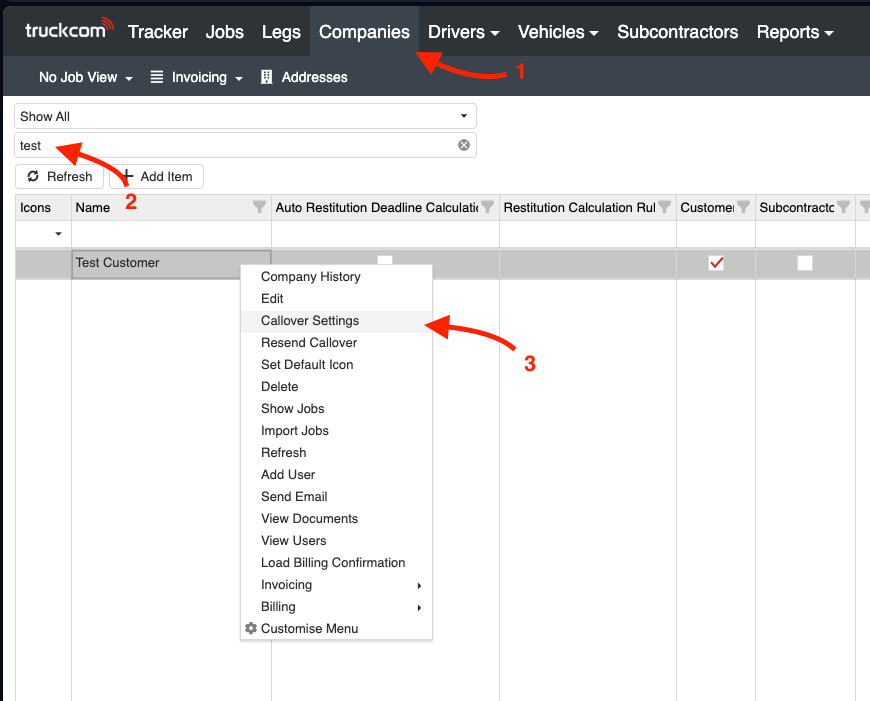
Task: Click the Subcontractor column filter icon
Action: (x=843, y=207)
